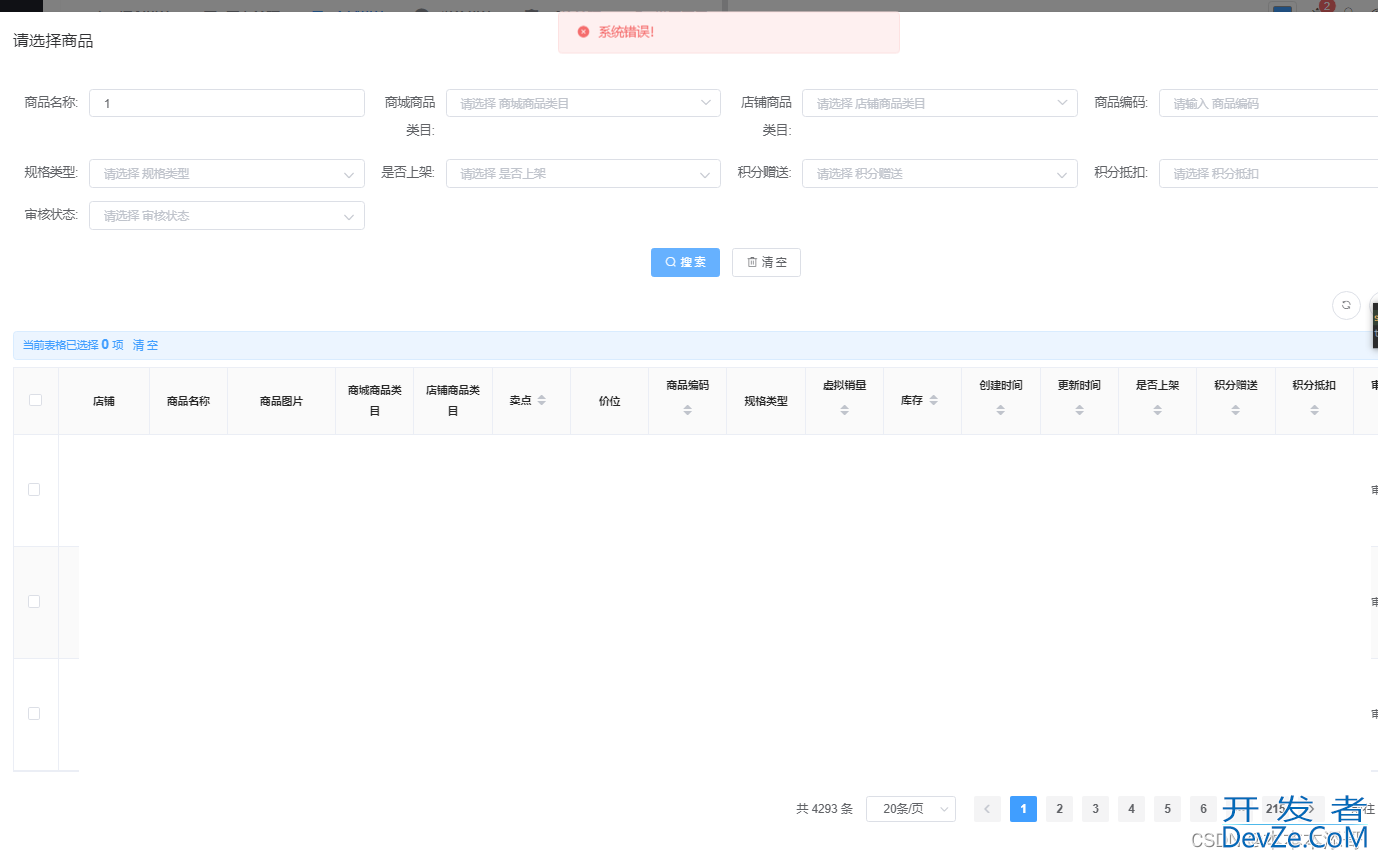Click the 库存 column sort icon
This screenshot has height=859, width=1378.
[x=933, y=400]
